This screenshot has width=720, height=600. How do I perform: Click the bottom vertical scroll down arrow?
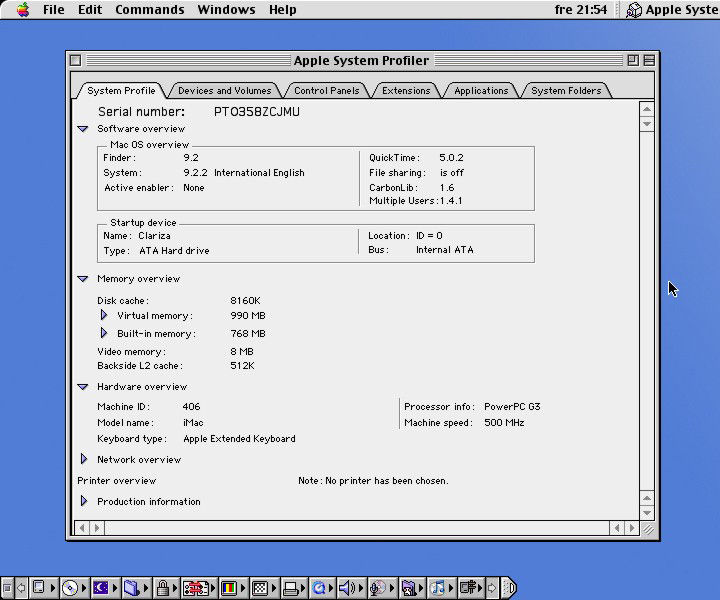coord(647,513)
